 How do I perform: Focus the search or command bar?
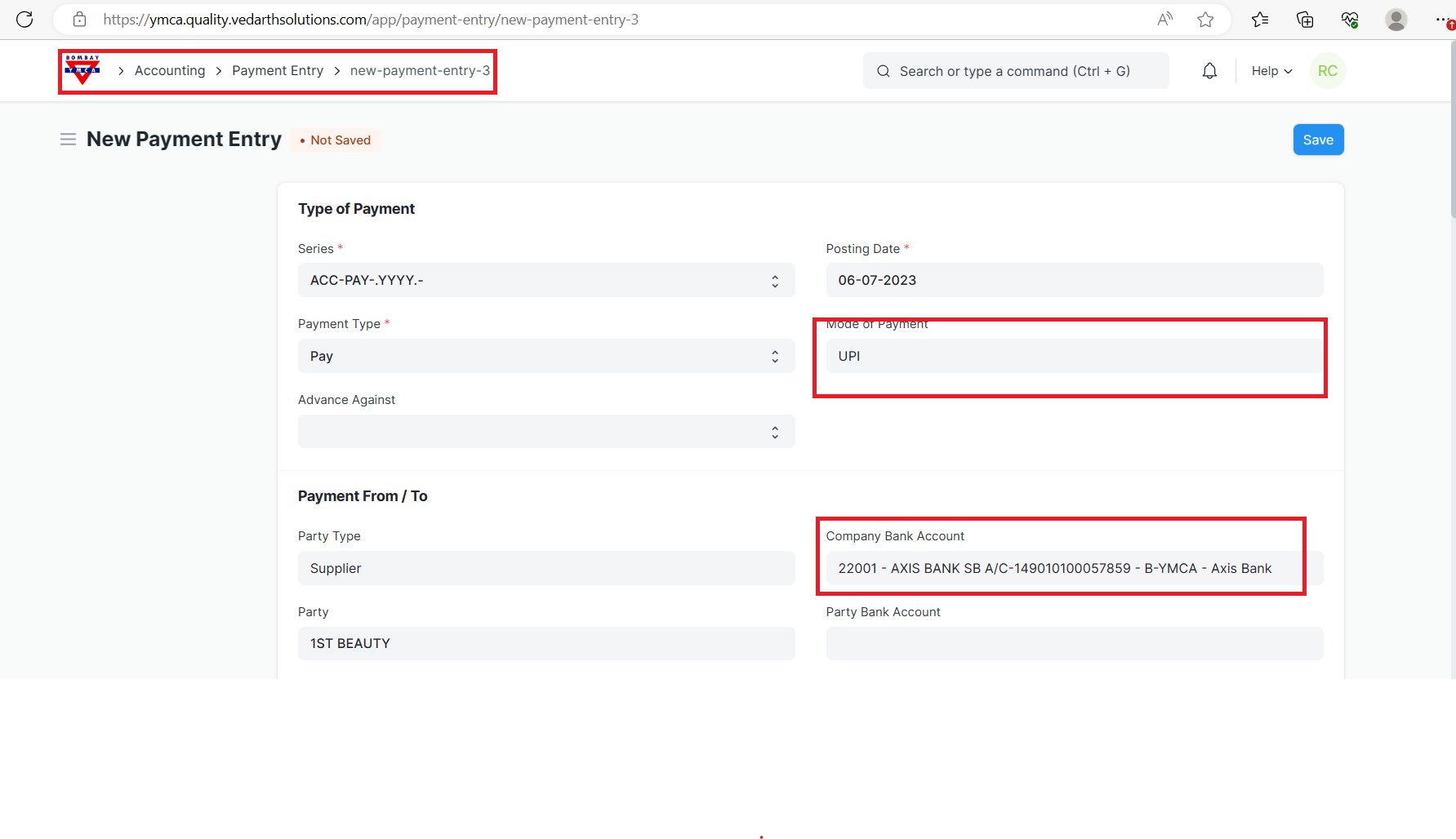click(1015, 71)
